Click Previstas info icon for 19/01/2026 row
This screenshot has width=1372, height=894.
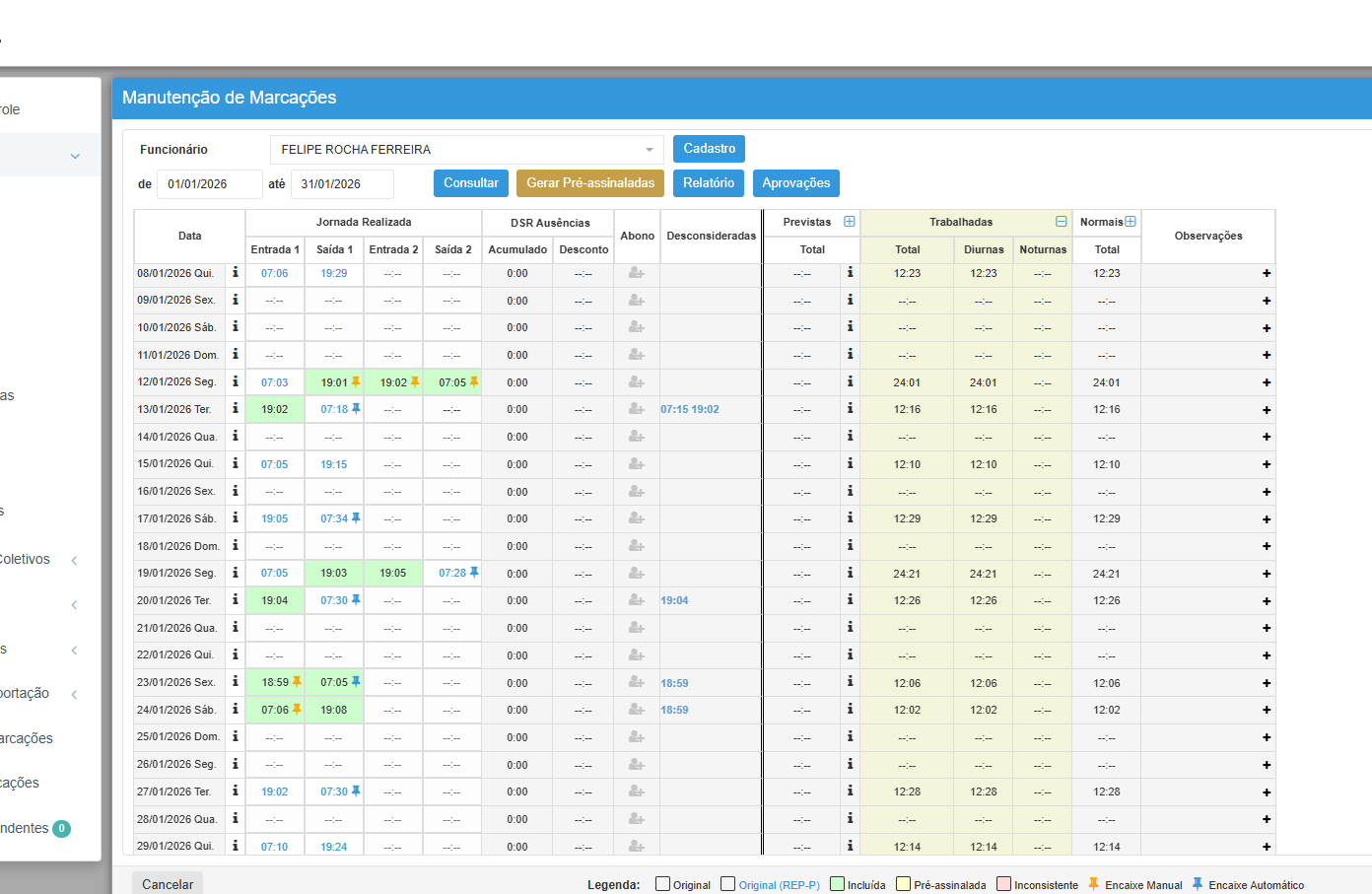[x=850, y=572]
